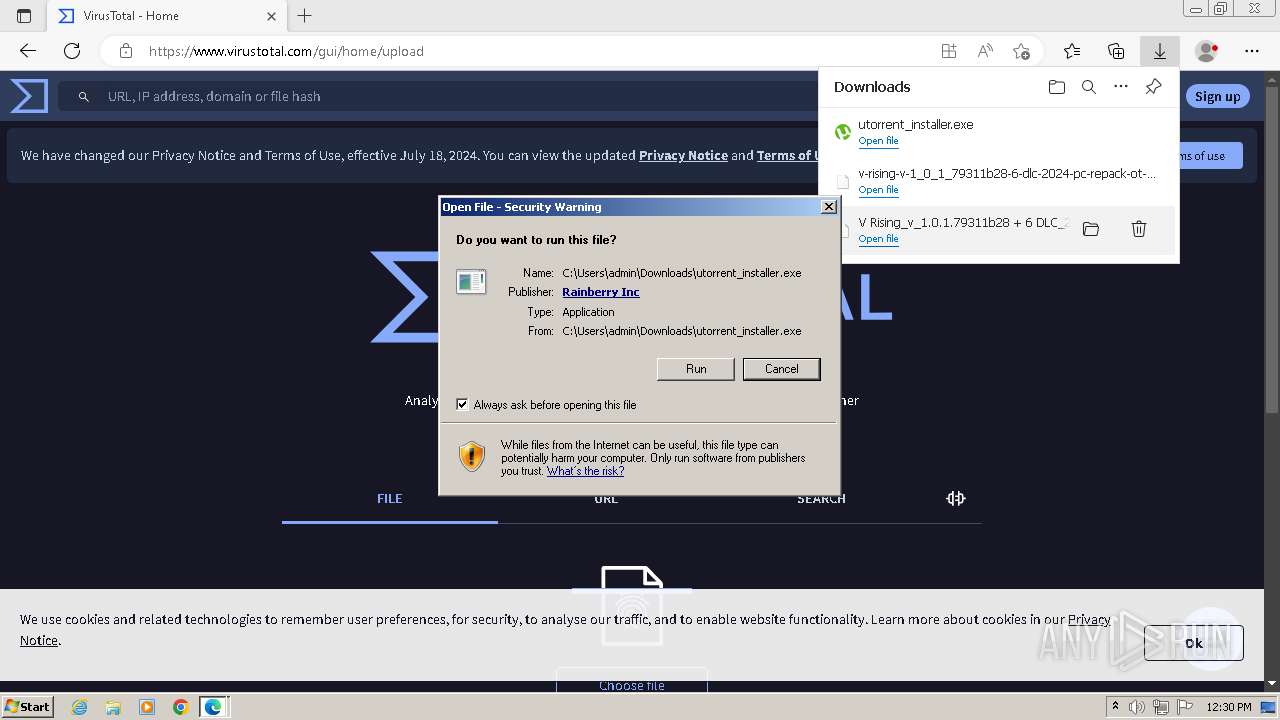
Task: Accept cookies with Ok button
Action: coord(1194,643)
